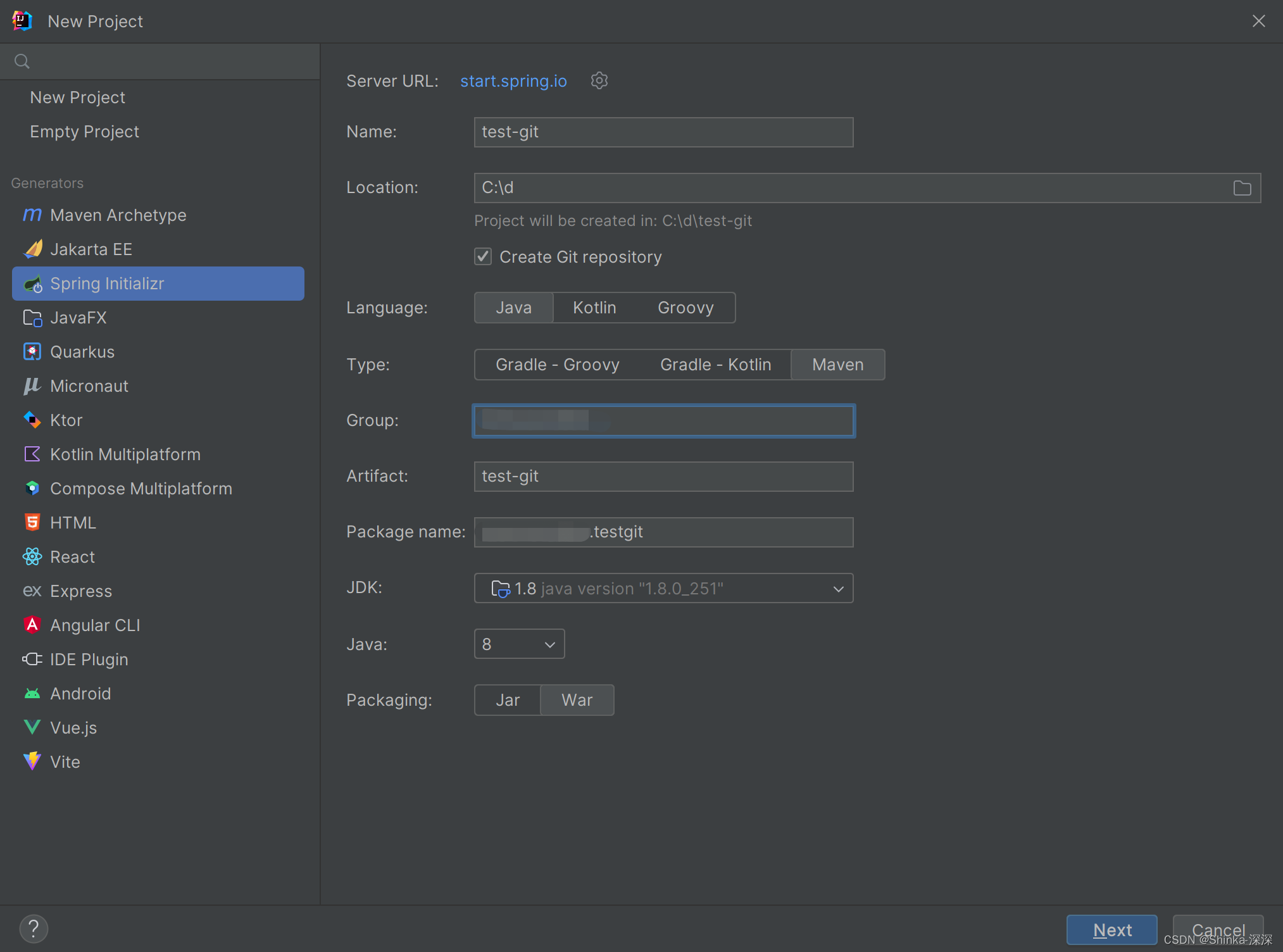The height and width of the screenshot is (952, 1283).
Task: Select the Jakarta EE label
Action: (91, 249)
